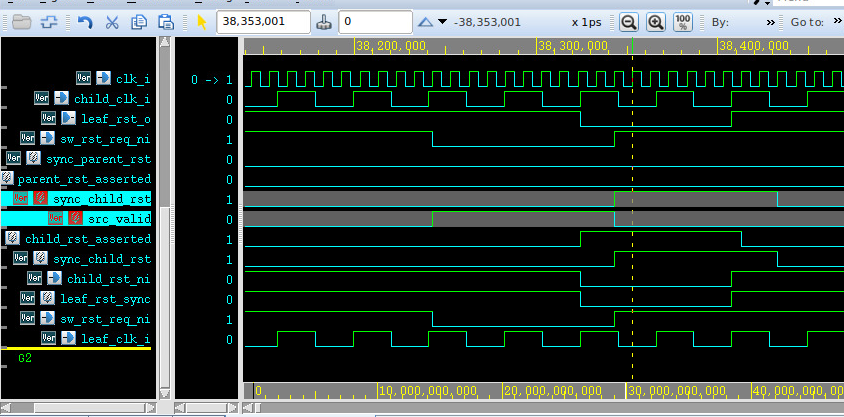Click the input port icon beside clk_i
844x417 pixels.
[x=103, y=79]
